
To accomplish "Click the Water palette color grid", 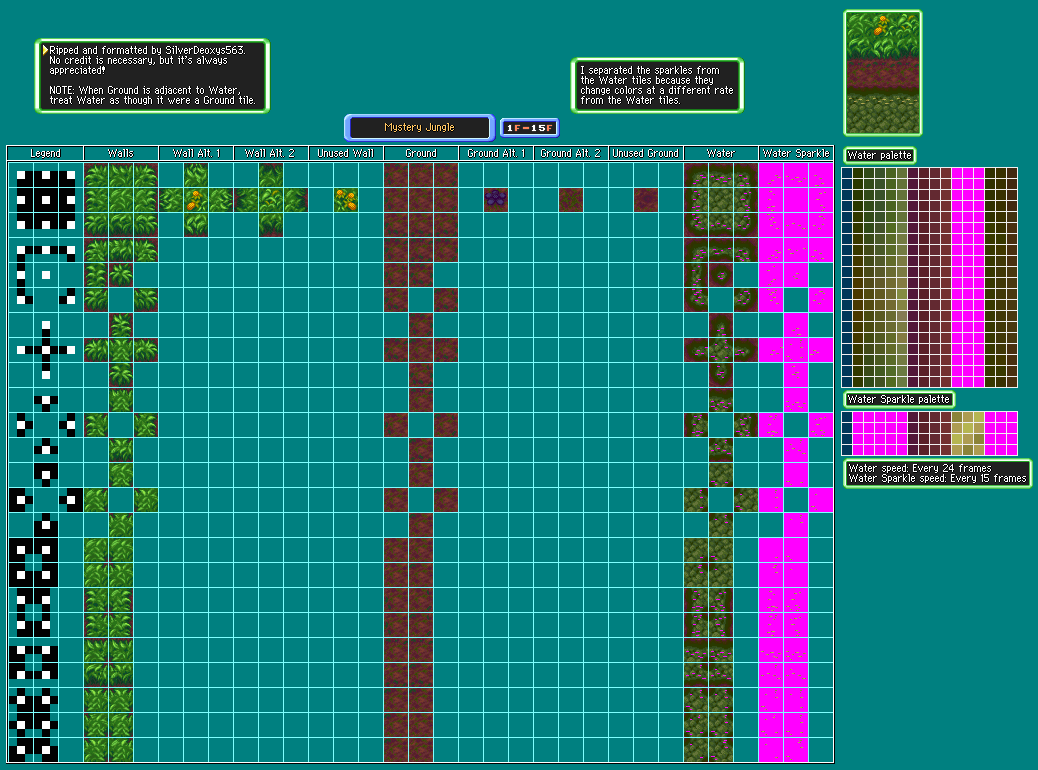I will (x=929, y=277).
